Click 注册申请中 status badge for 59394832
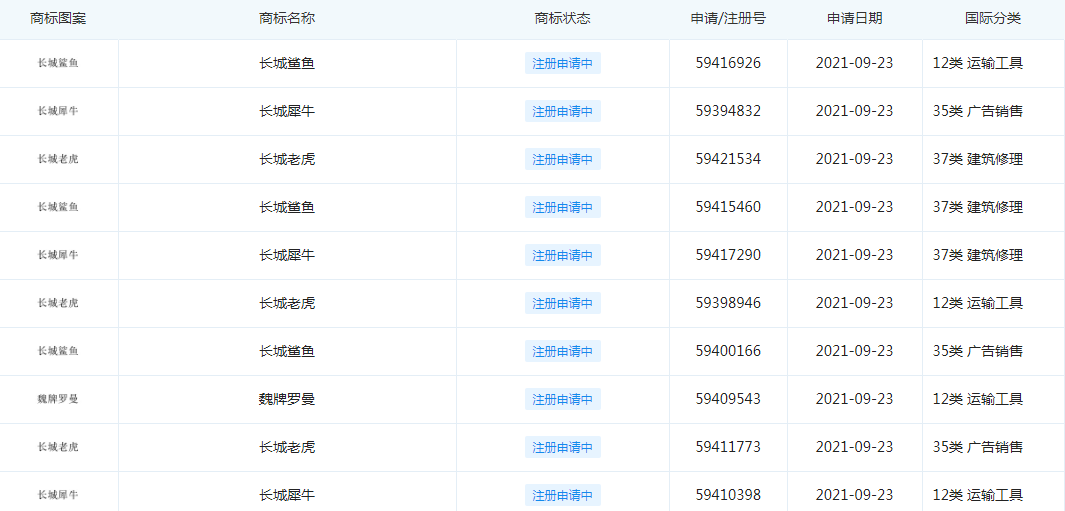Image resolution: width=1065 pixels, height=511 pixels. point(562,111)
